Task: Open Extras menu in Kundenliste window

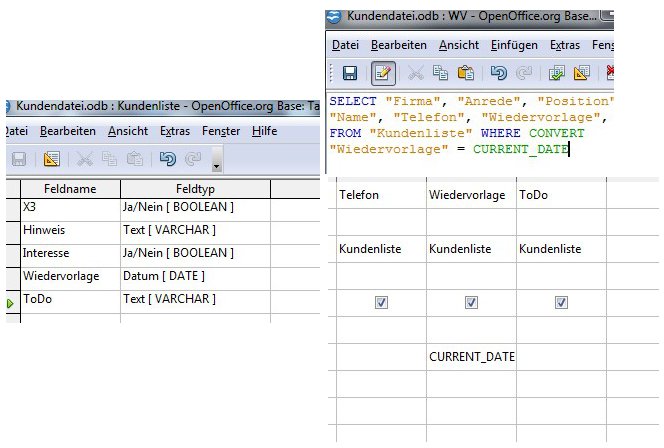Action: click(x=175, y=131)
